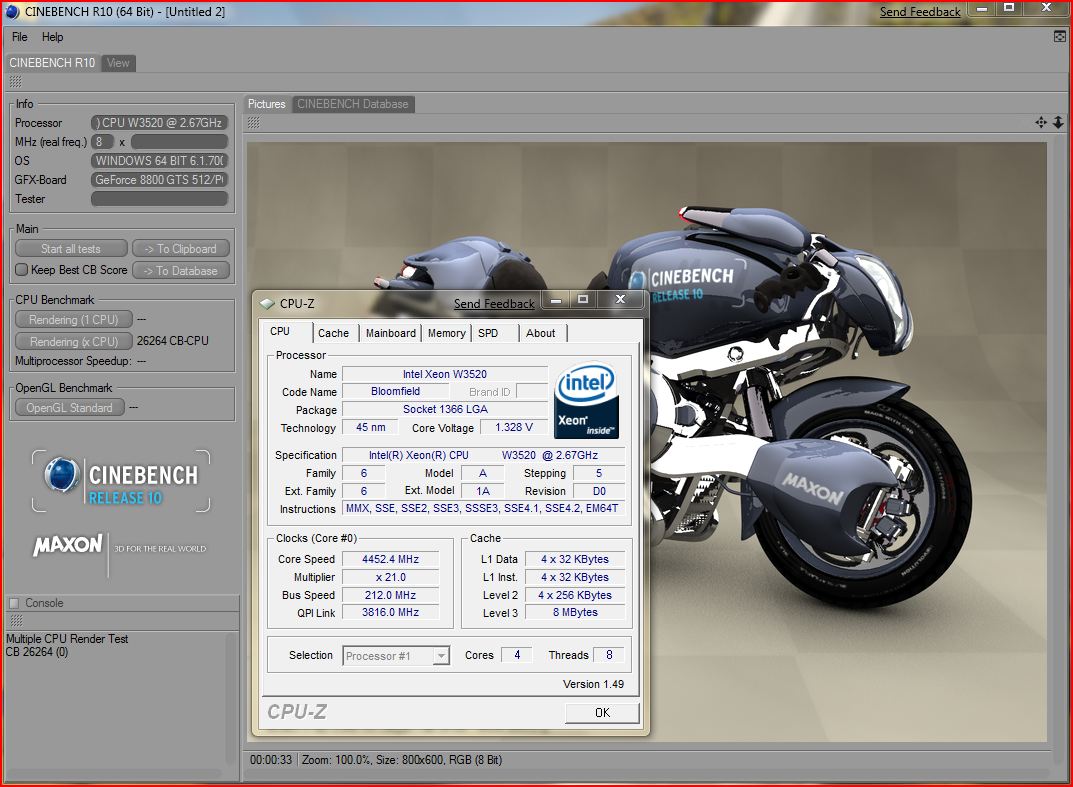Click the Cores value 4

click(517, 655)
